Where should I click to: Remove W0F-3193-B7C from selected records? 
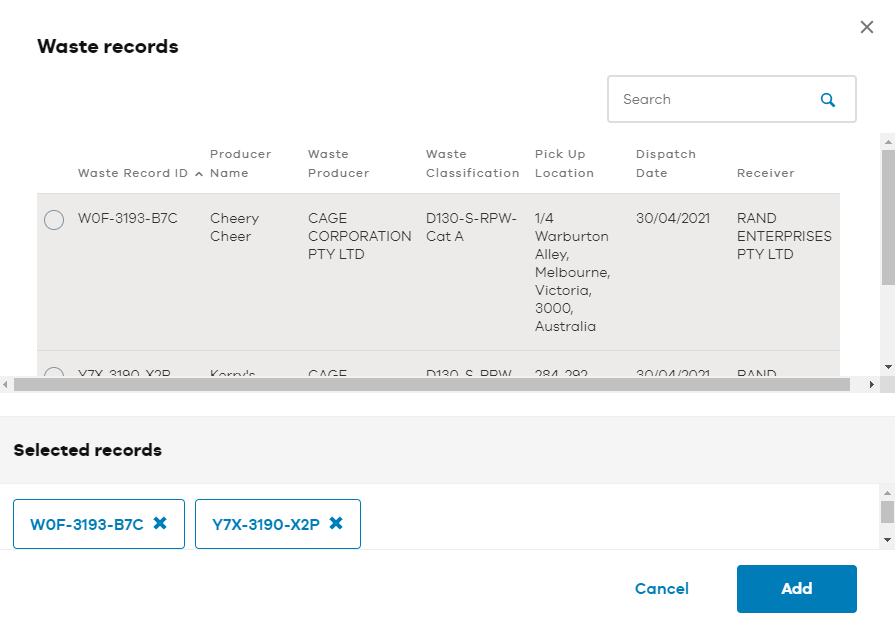click(160, 523)
